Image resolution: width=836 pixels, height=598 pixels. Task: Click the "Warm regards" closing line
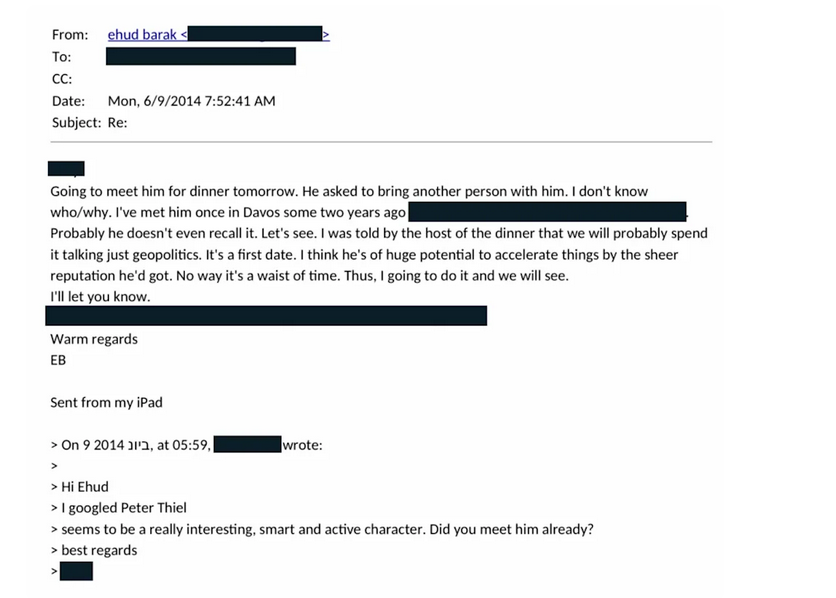point(94,339)
